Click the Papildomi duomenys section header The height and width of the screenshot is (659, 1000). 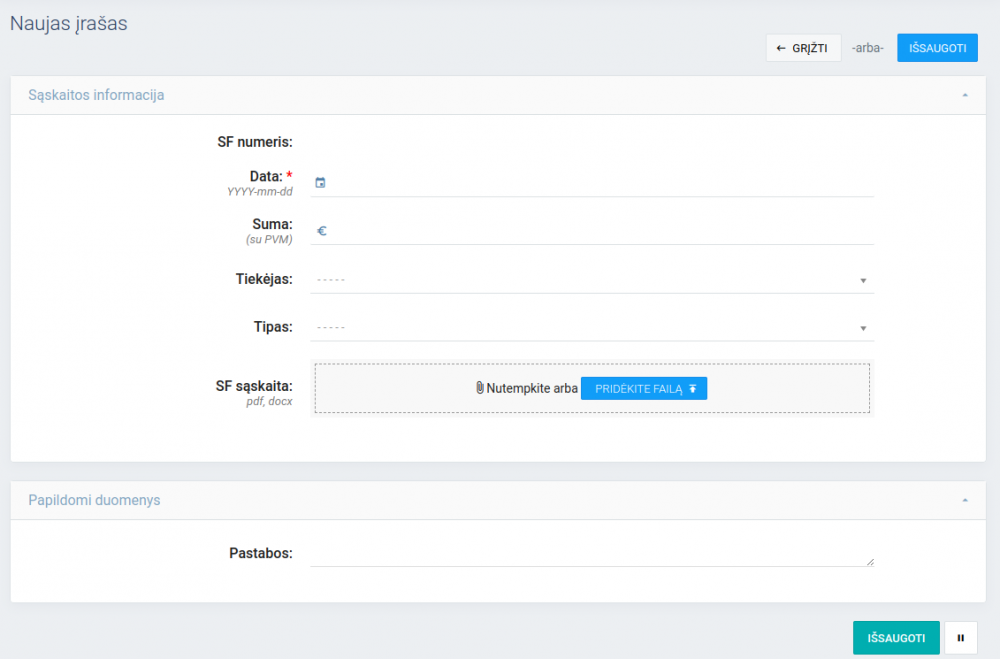(x=94, y=500)
